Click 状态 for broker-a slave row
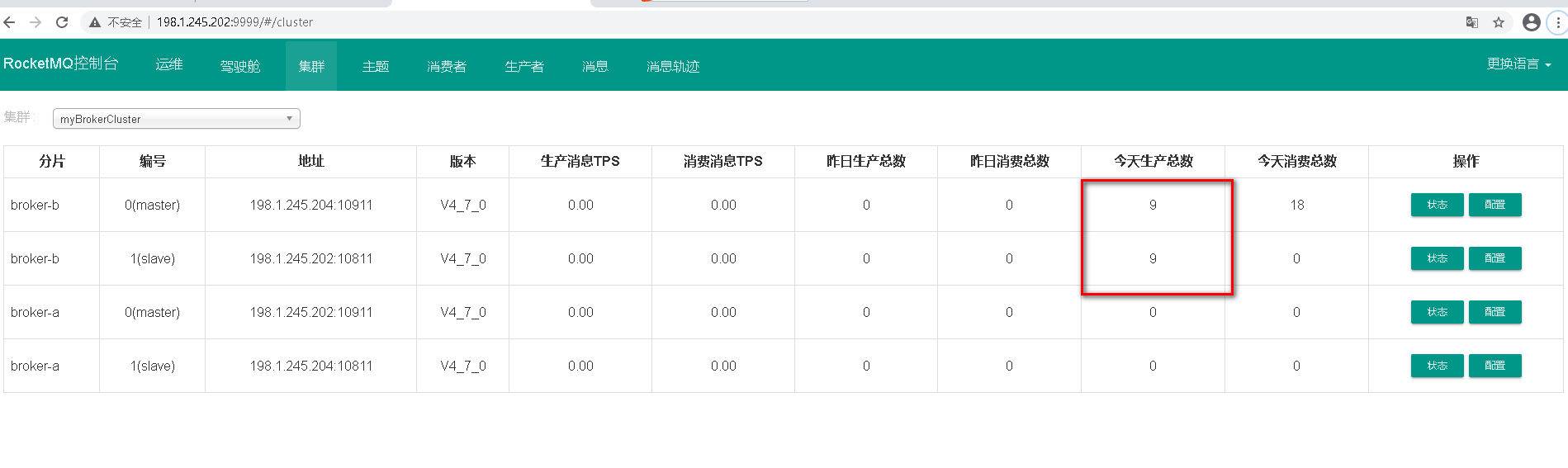The image size is (1568, 468). pos(1437,366)
